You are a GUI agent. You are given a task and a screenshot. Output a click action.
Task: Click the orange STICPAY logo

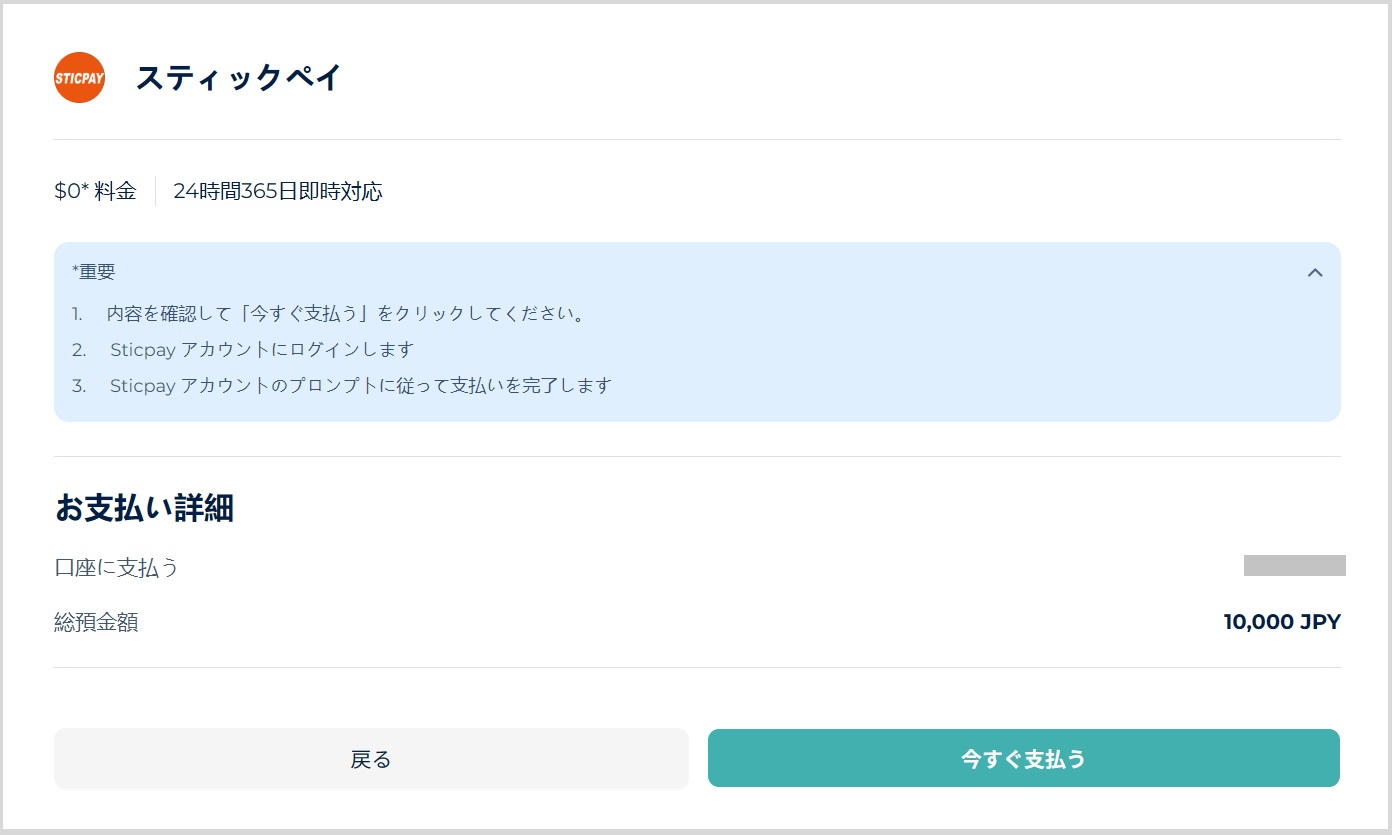(x=79, y=78)
